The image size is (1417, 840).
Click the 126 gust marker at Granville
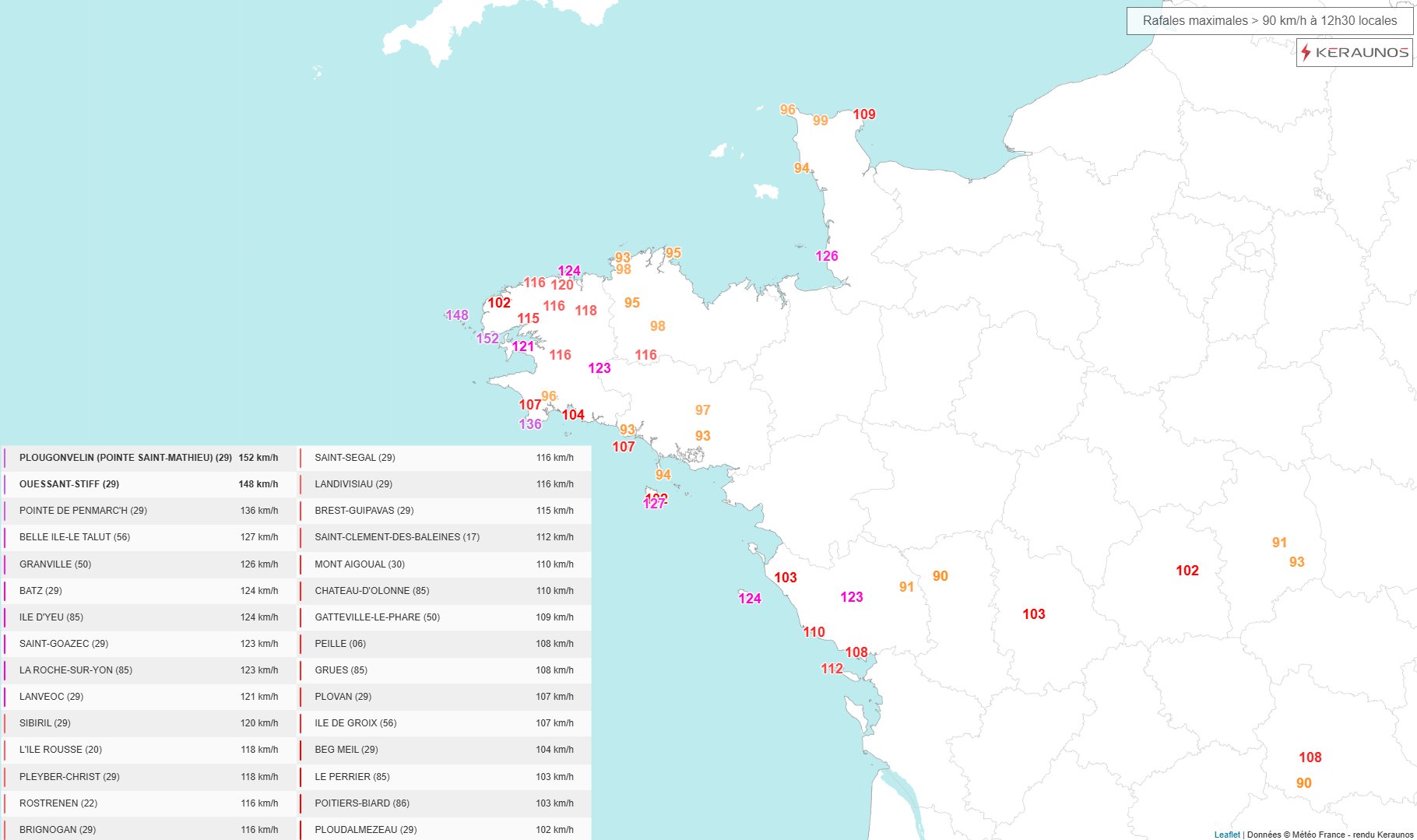[827, 256]
